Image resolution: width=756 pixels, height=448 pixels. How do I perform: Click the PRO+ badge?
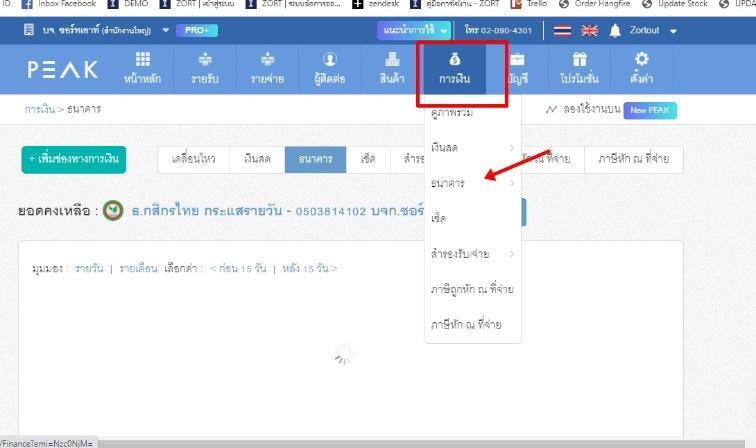(x=197, y=30)
